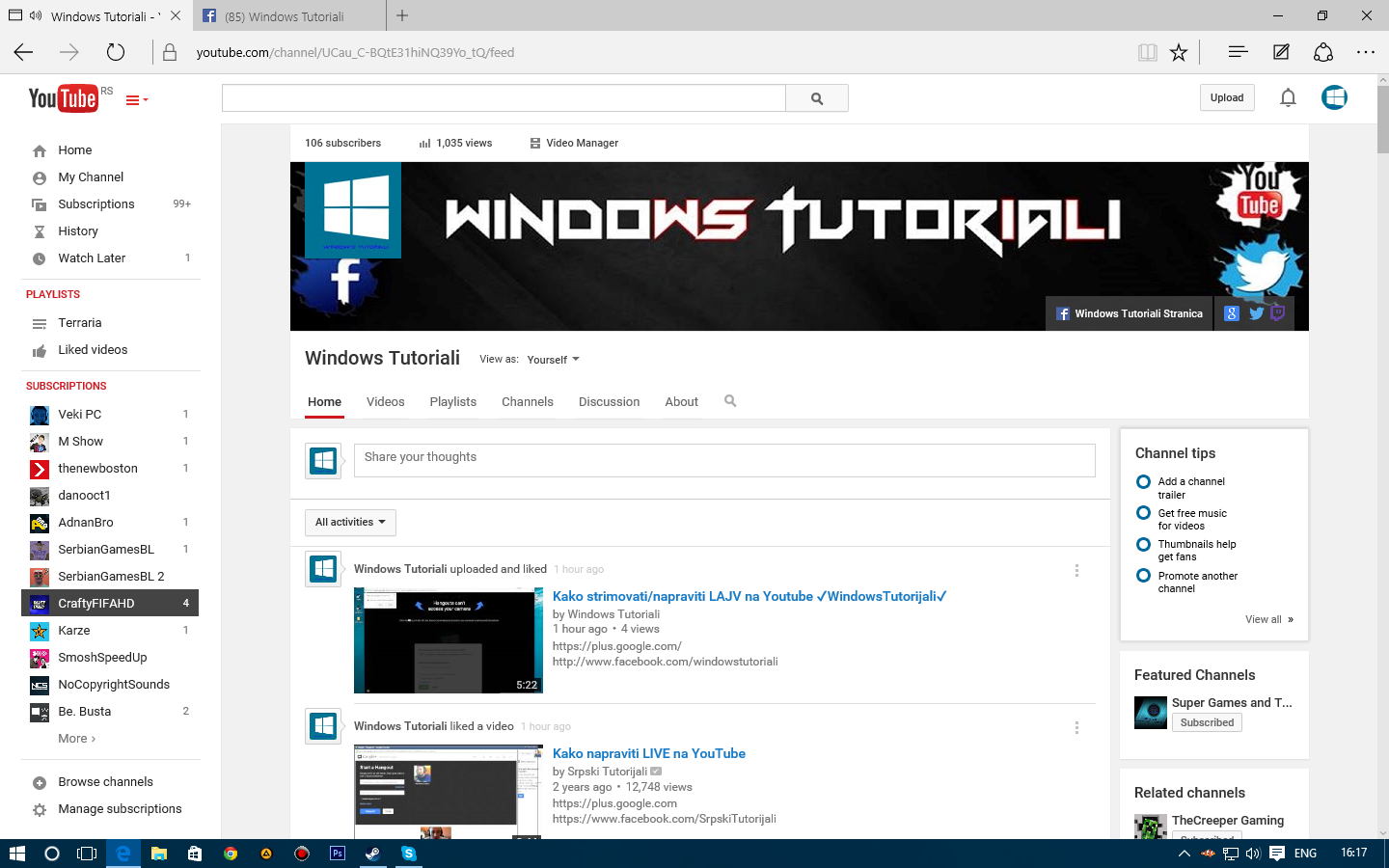1389x868 pixels.
Task: Open Photoshop from taskbar
Action: point(338,854)
